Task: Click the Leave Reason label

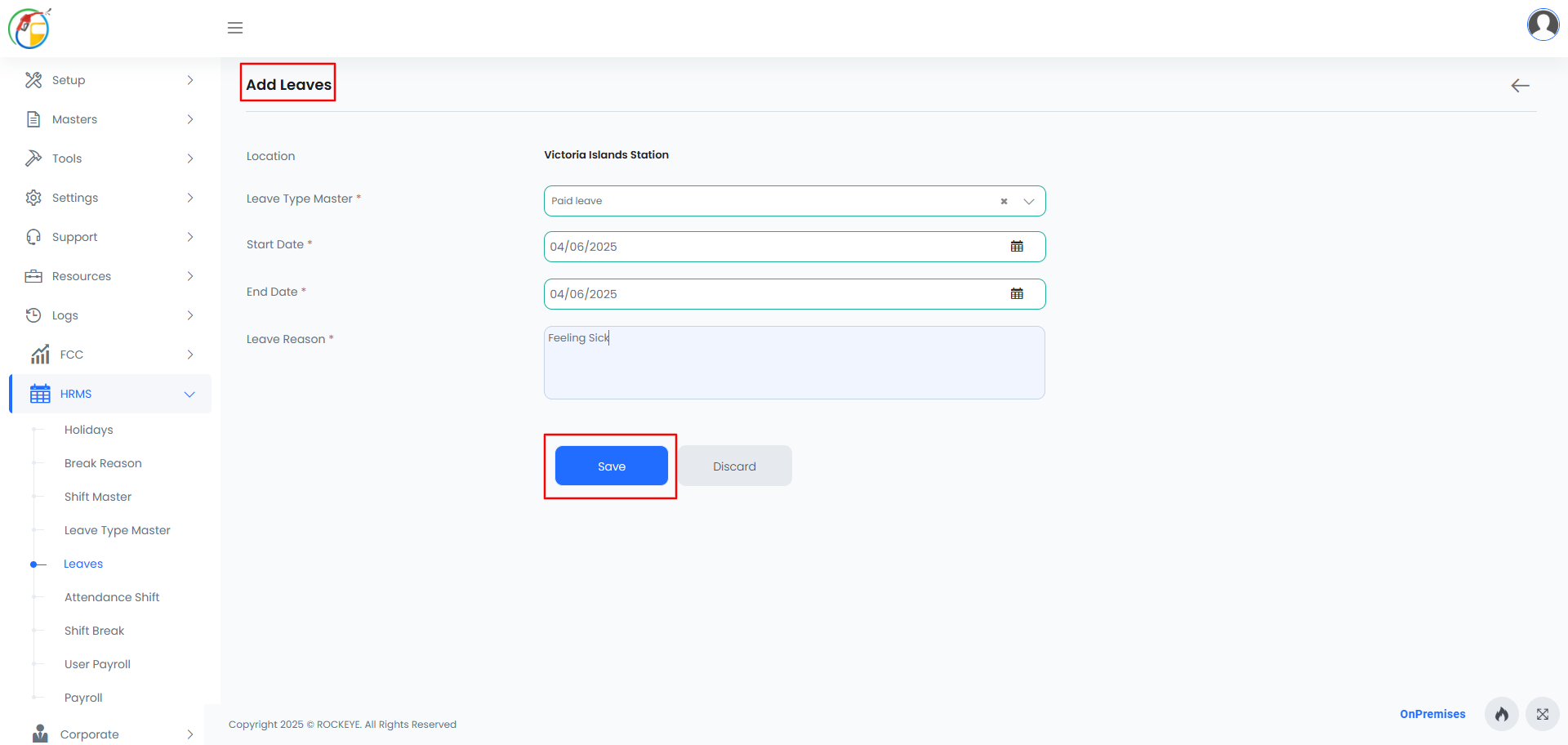Action: (290, 339)
